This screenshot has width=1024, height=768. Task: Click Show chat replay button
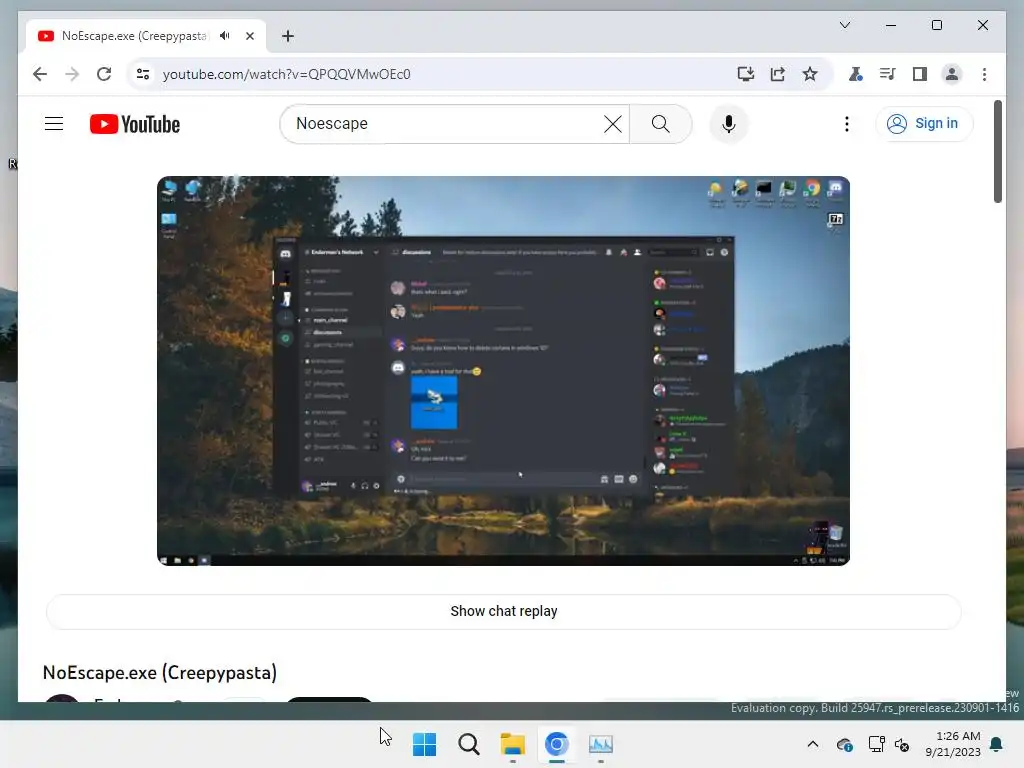point(504,611)
